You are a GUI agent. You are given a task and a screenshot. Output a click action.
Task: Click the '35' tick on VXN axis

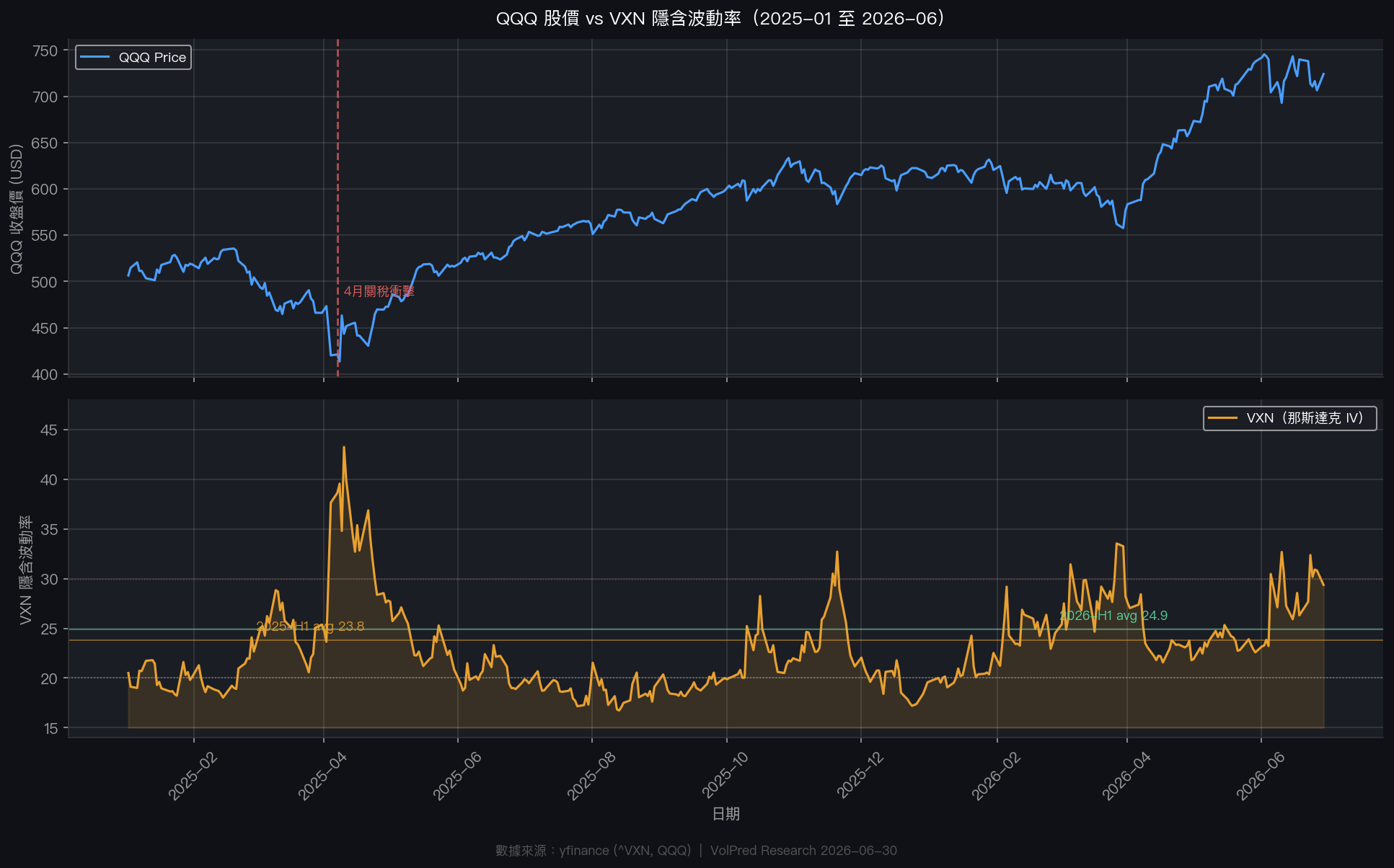[x=49, y=530]
